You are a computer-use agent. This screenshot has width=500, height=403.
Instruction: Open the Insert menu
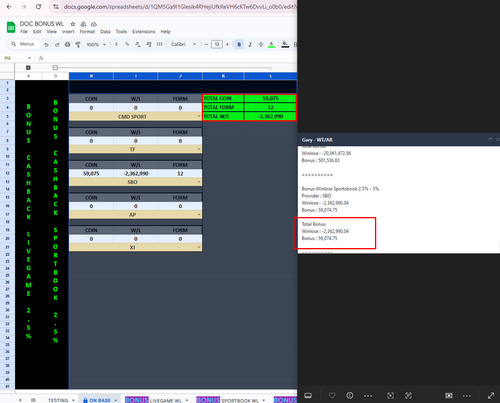pyautogui.click(x=68, y=32)
